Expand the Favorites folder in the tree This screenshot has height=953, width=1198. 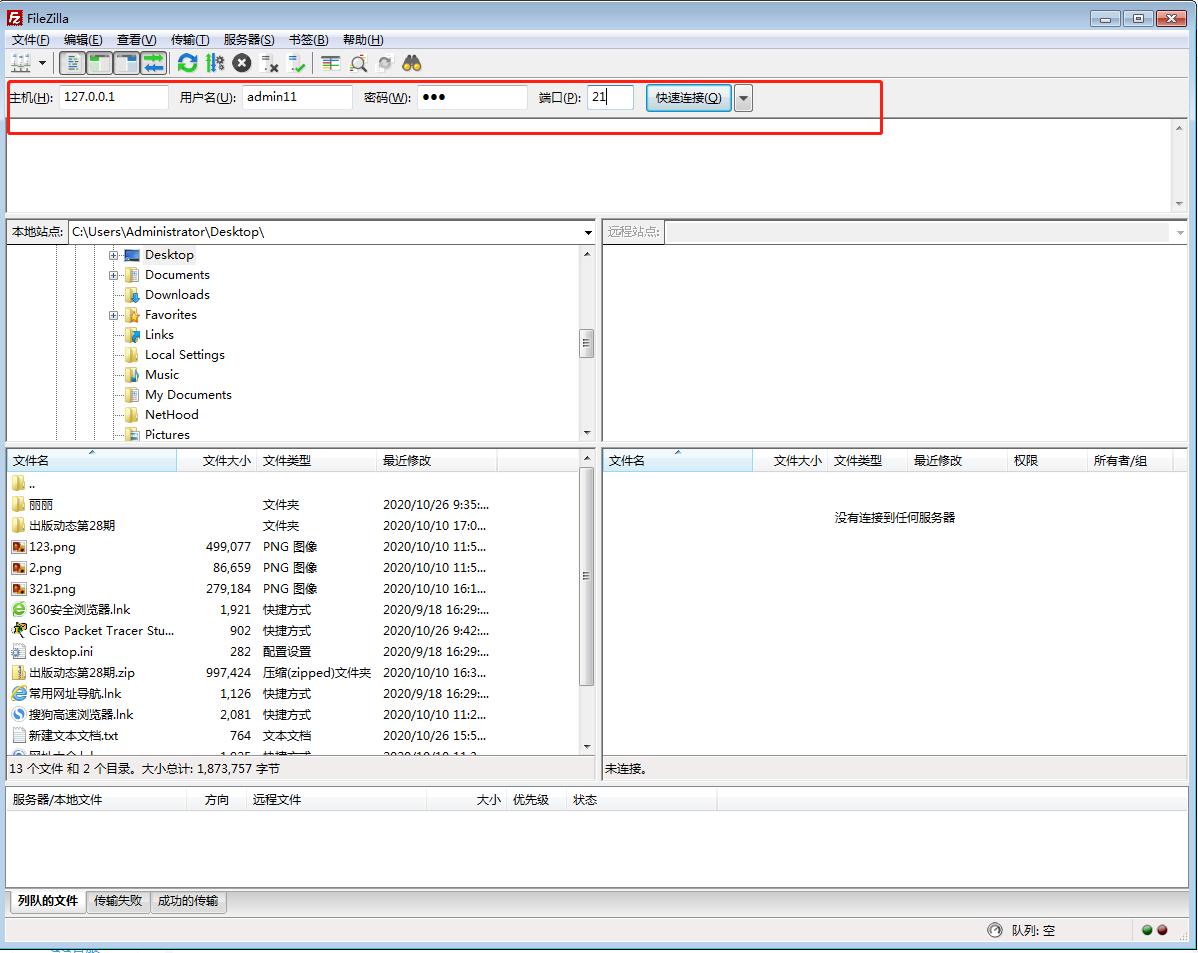(x=113, y=314)
